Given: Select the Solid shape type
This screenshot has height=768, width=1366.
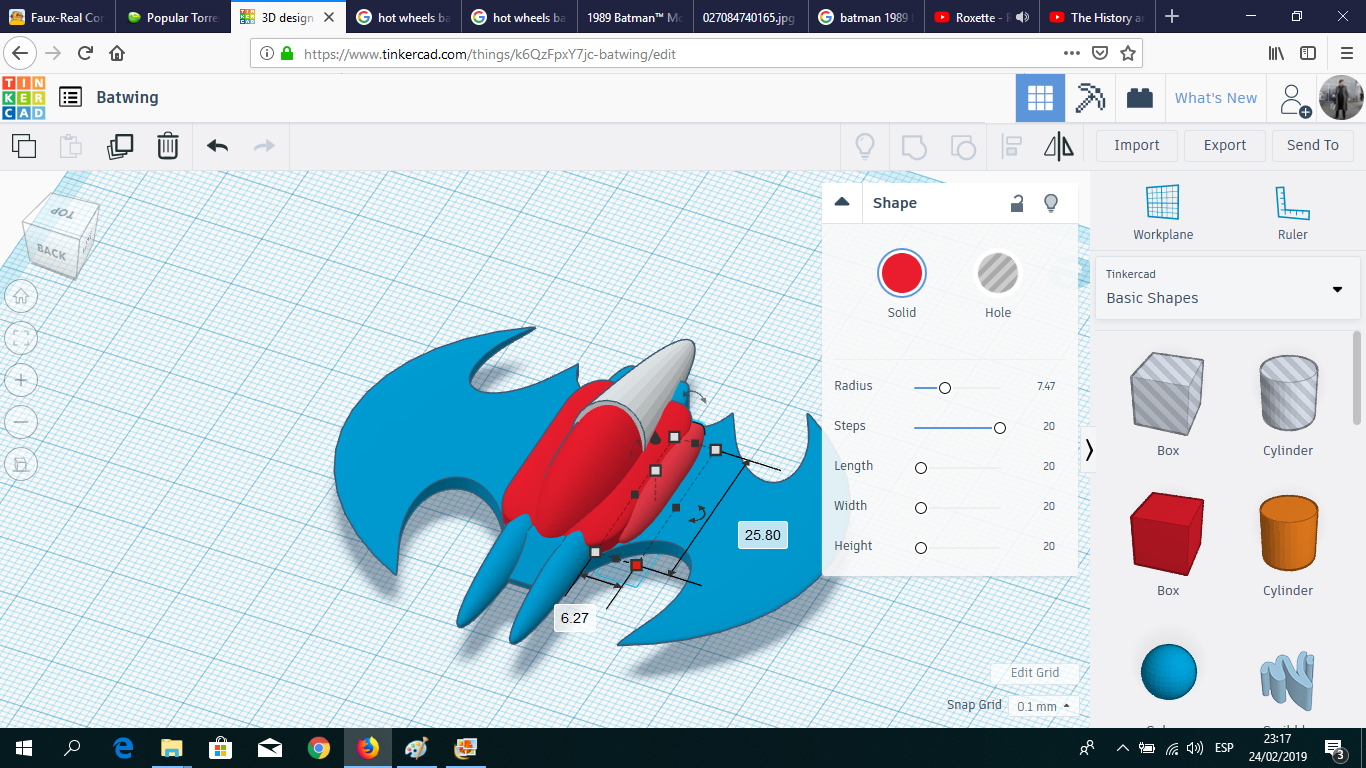Looking at the screenshot, I should pos(902,273).
